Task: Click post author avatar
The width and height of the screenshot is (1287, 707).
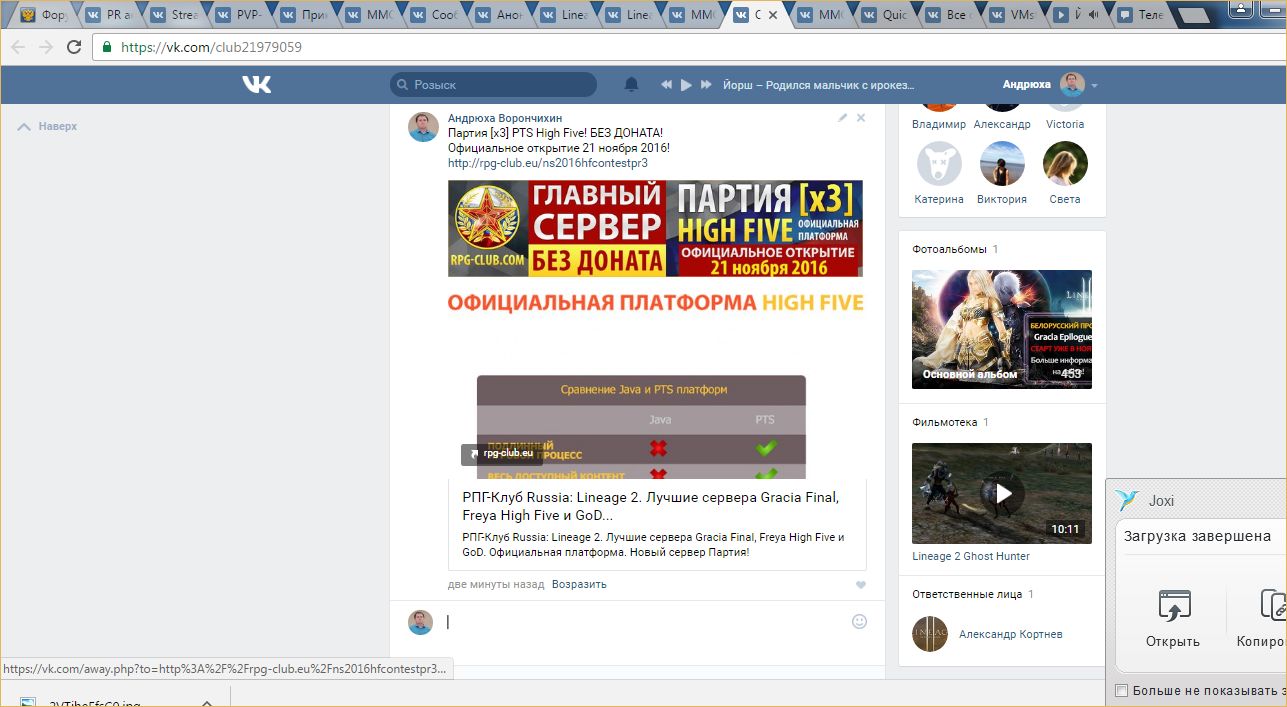Action: point(423,127)
